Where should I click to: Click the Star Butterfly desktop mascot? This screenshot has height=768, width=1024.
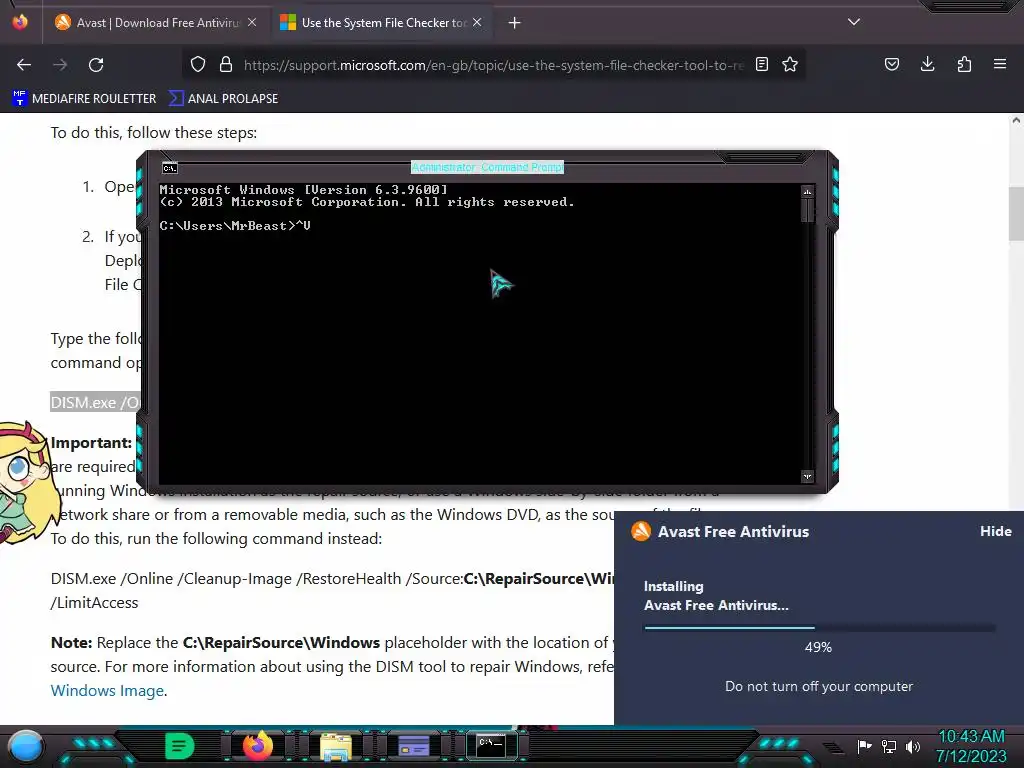coord(27,485)
